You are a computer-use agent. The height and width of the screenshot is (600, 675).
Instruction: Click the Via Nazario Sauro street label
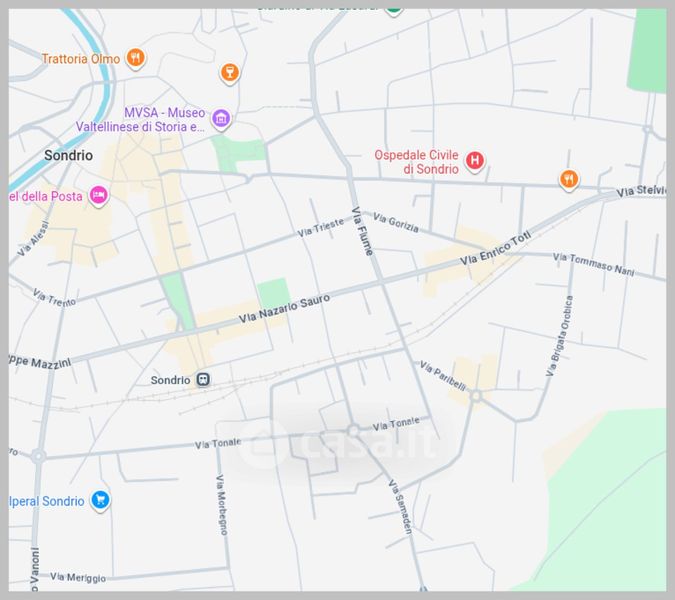[x=284, y=309]
